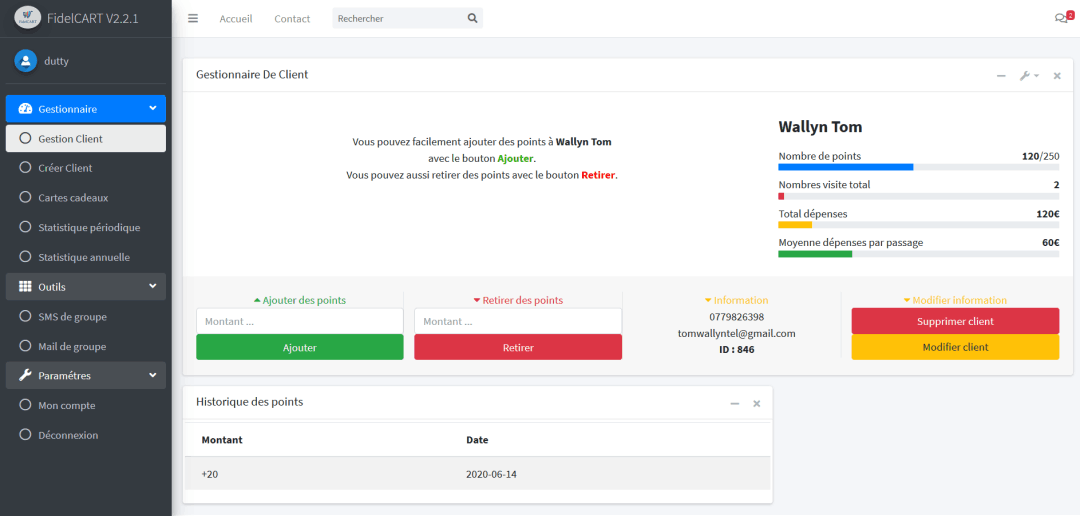Collapse the Historique des points panel
The image size is (1080, 516).
point(735,403)
